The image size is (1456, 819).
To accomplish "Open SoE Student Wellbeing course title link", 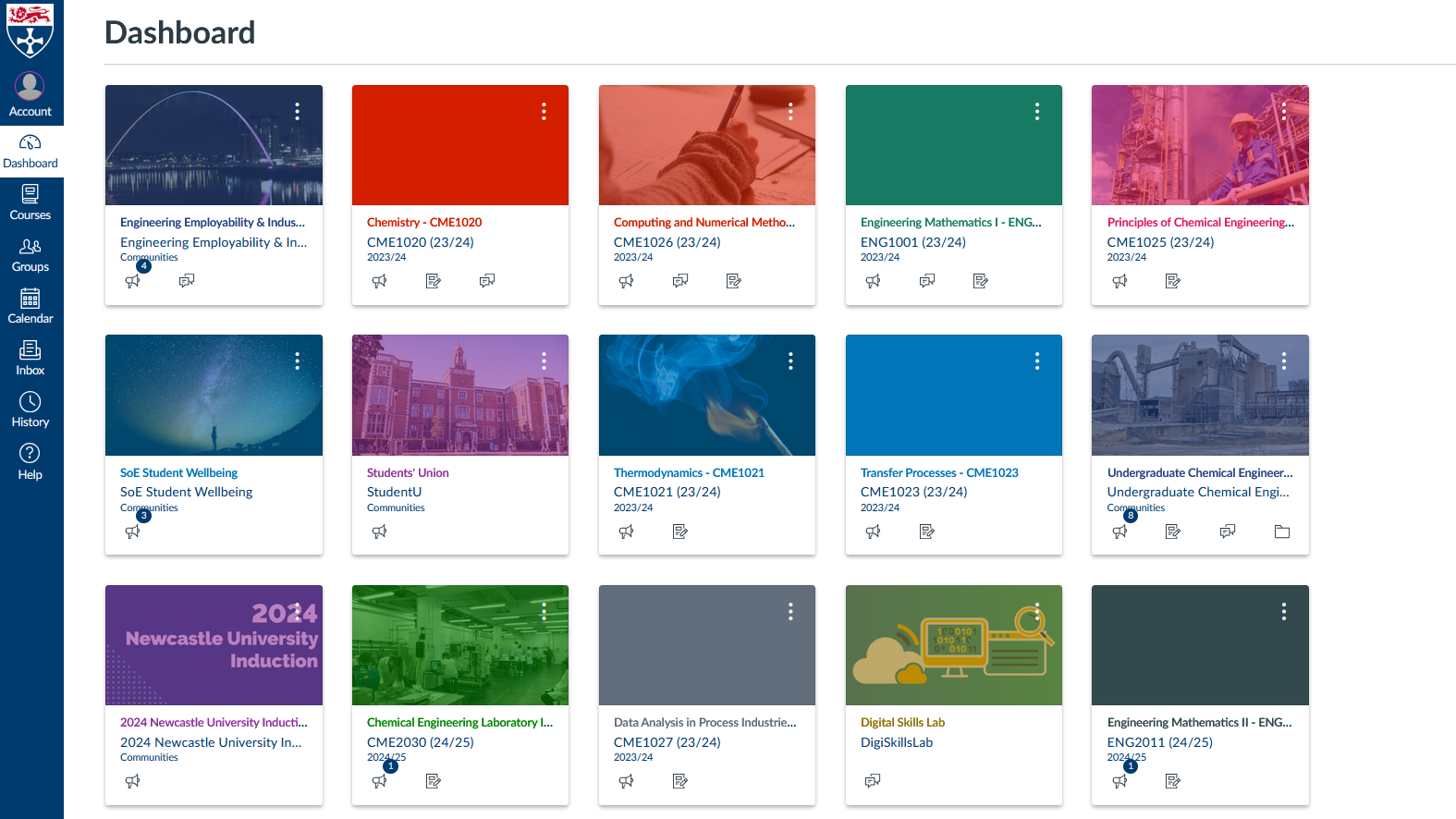I will [178, 473].
